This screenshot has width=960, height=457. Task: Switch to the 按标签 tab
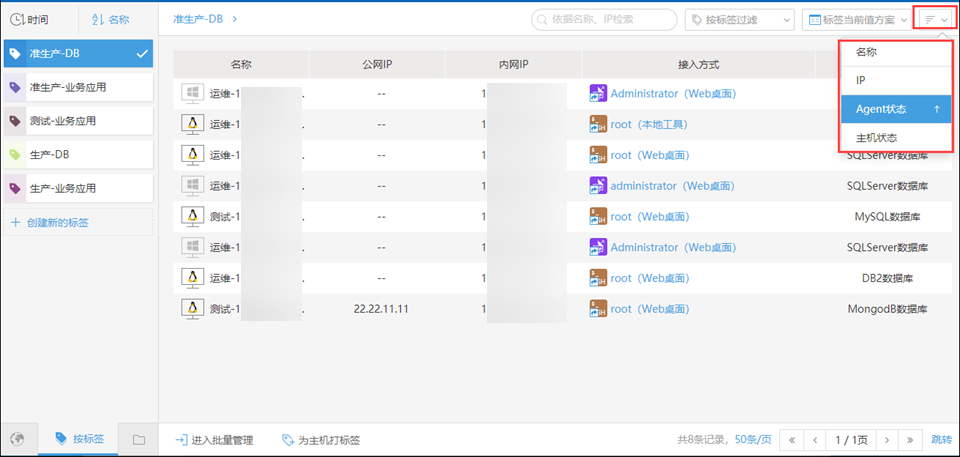point(78,439)
